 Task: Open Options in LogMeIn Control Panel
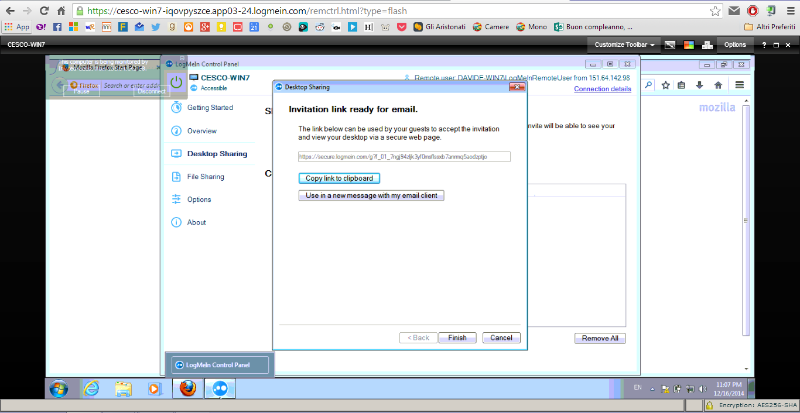tap(199, 200)
